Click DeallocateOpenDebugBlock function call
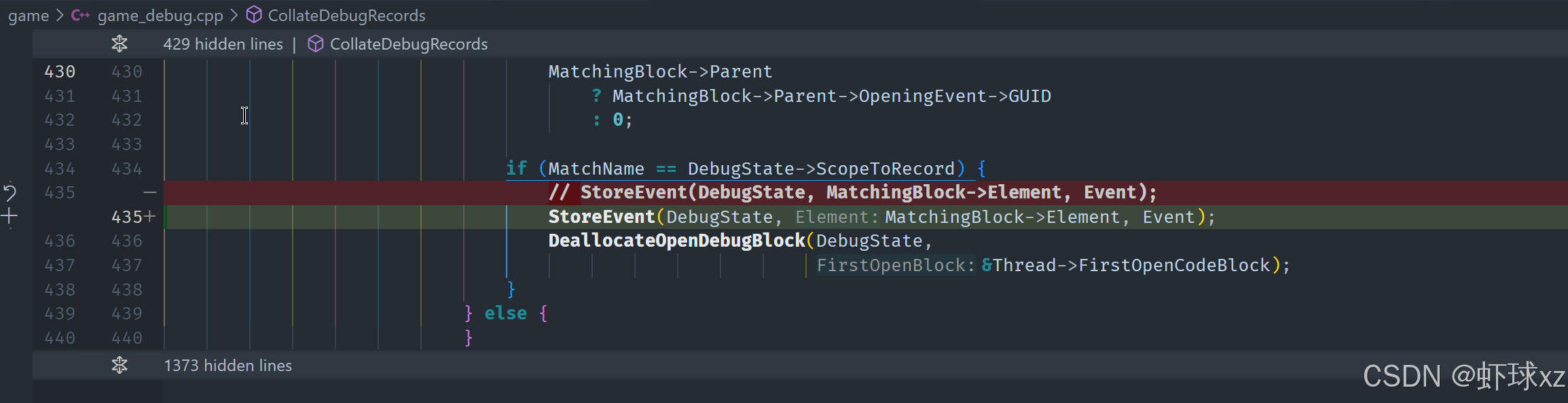The width and height of the screenshot is (1568, 403). (676, 241)
